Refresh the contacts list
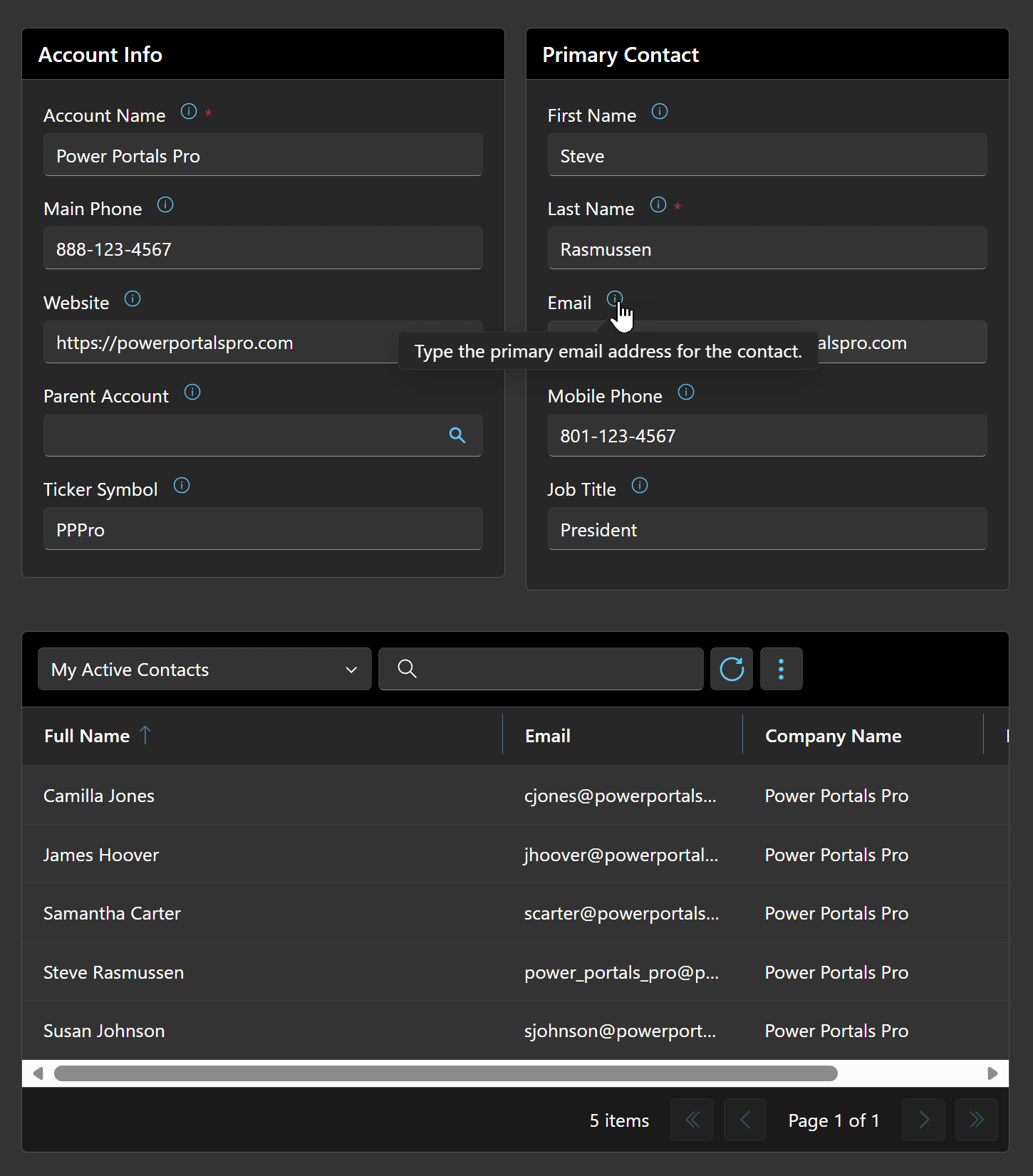This screenshot has width=1033, height=1176. coord(732,669)
